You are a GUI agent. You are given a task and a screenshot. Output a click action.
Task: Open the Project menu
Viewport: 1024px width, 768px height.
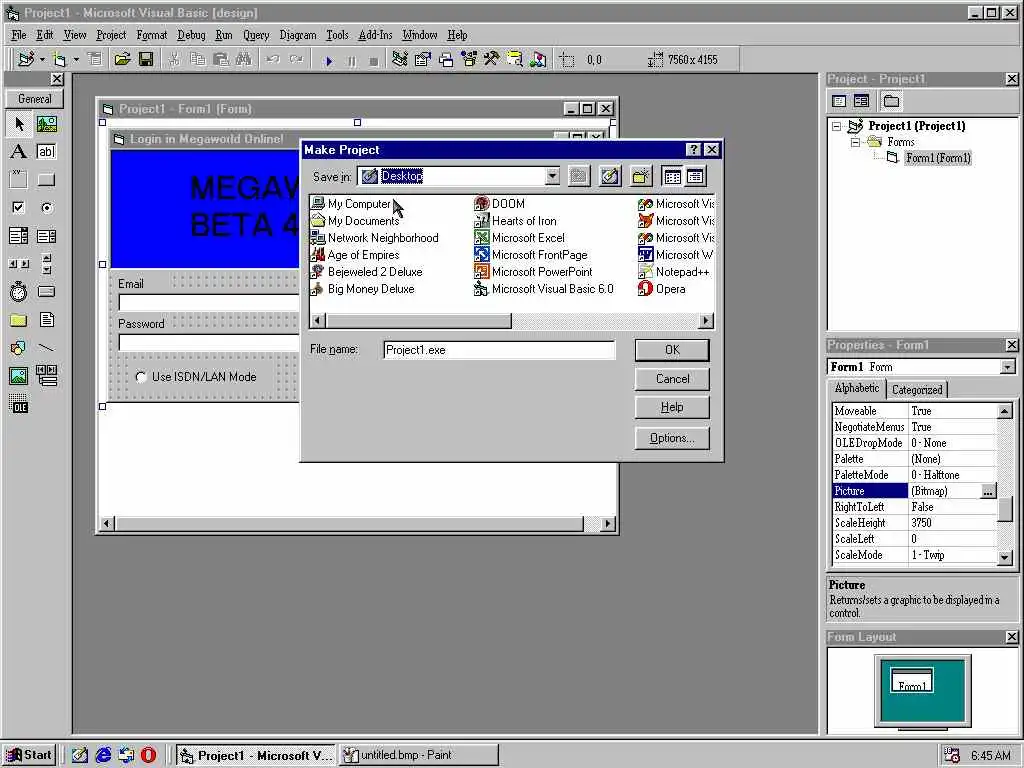coord(111,35)
